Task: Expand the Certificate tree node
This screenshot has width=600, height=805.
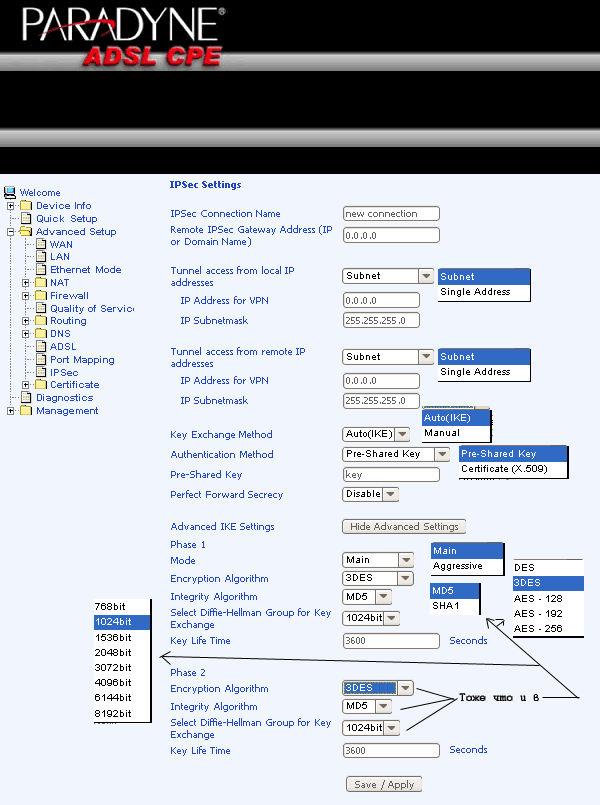Action: point(26,385)
